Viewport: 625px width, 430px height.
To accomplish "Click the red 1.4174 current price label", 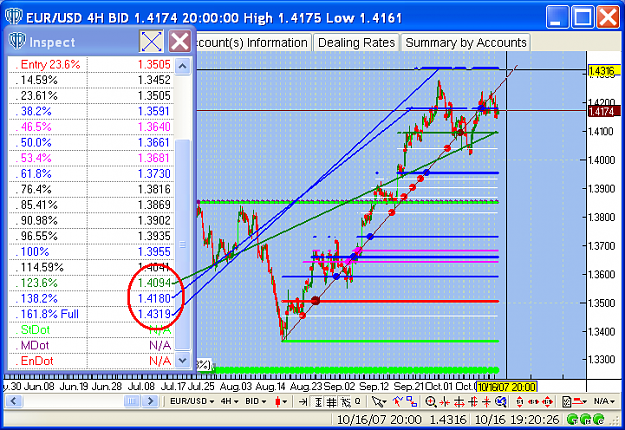I will (x=604, y=111).
